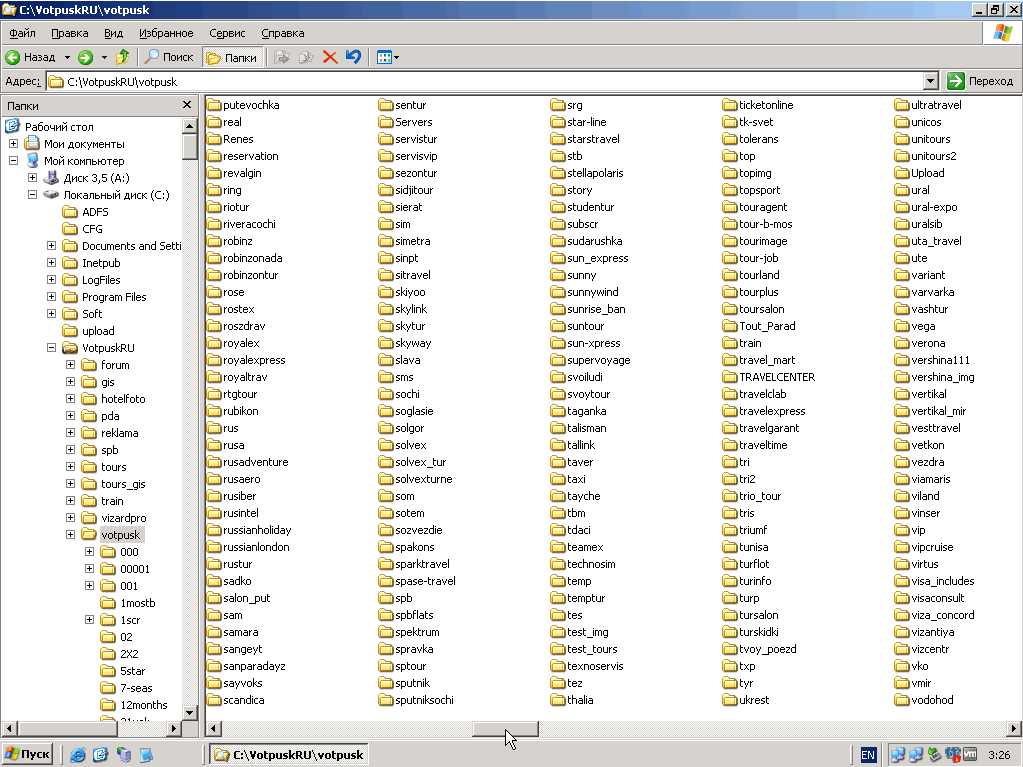Screen dimensions: 1023x767
Task: Select the 12months folder in tree
Action: [x=144, y=705]
